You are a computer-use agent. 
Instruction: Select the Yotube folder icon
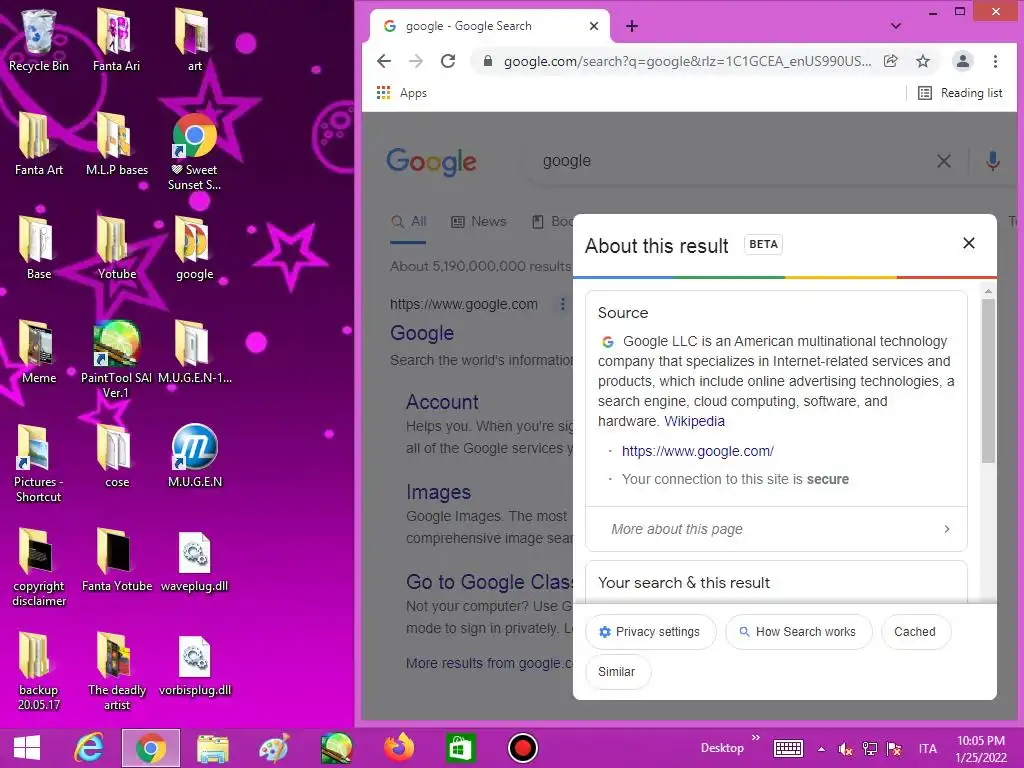[x=116, y=248]
